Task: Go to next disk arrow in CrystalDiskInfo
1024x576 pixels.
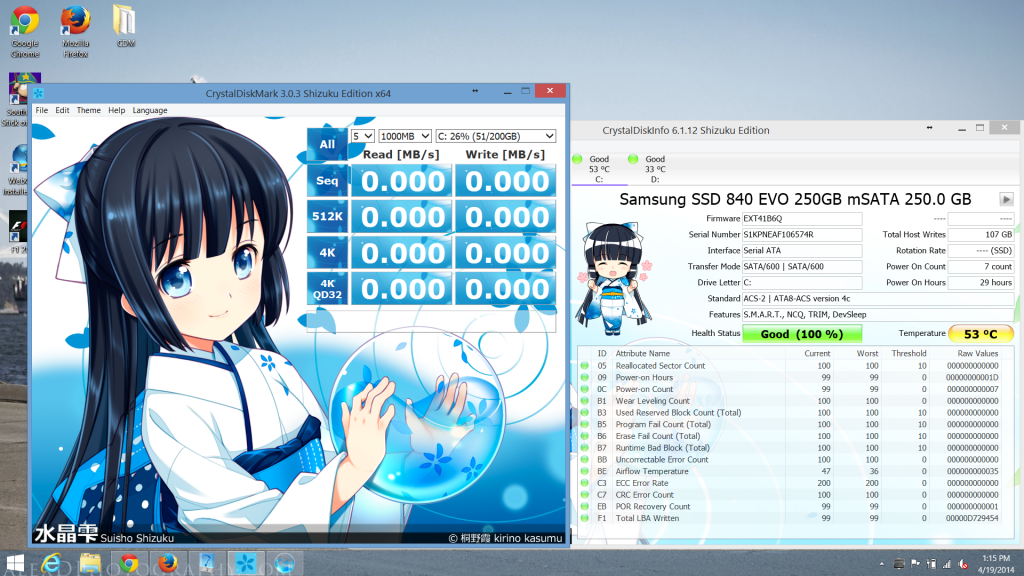Action: [x=1006, y=199]
